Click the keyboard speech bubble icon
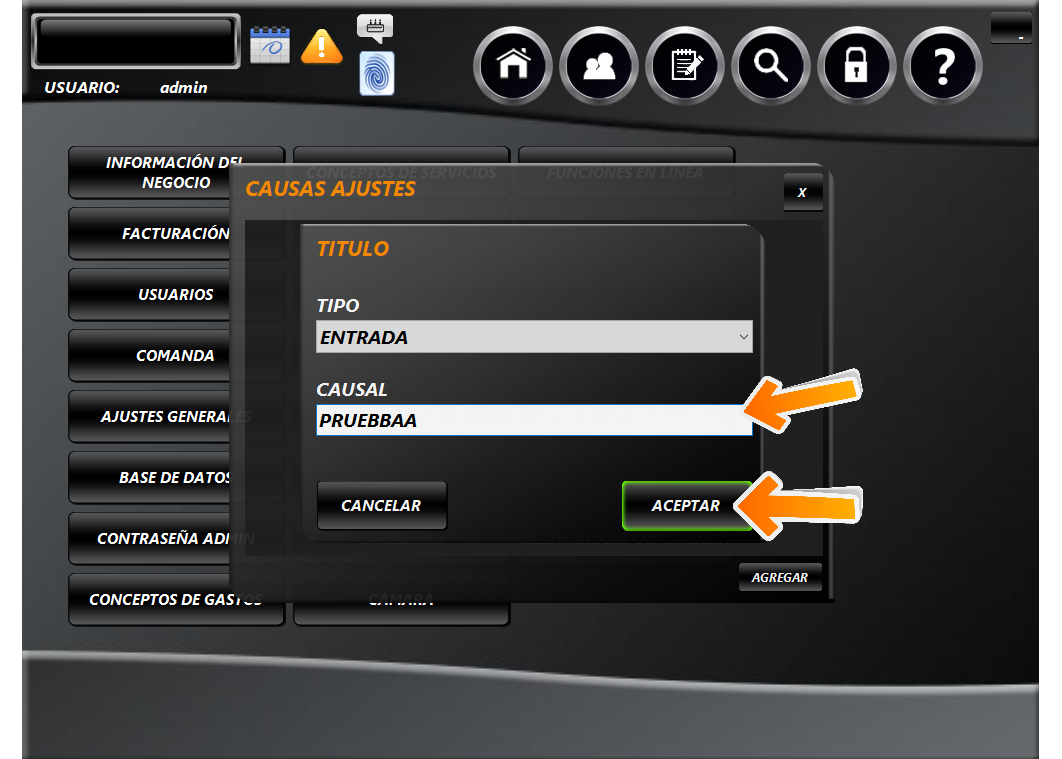The height and width of the screenshot is (759, 1062). (375, 27)
